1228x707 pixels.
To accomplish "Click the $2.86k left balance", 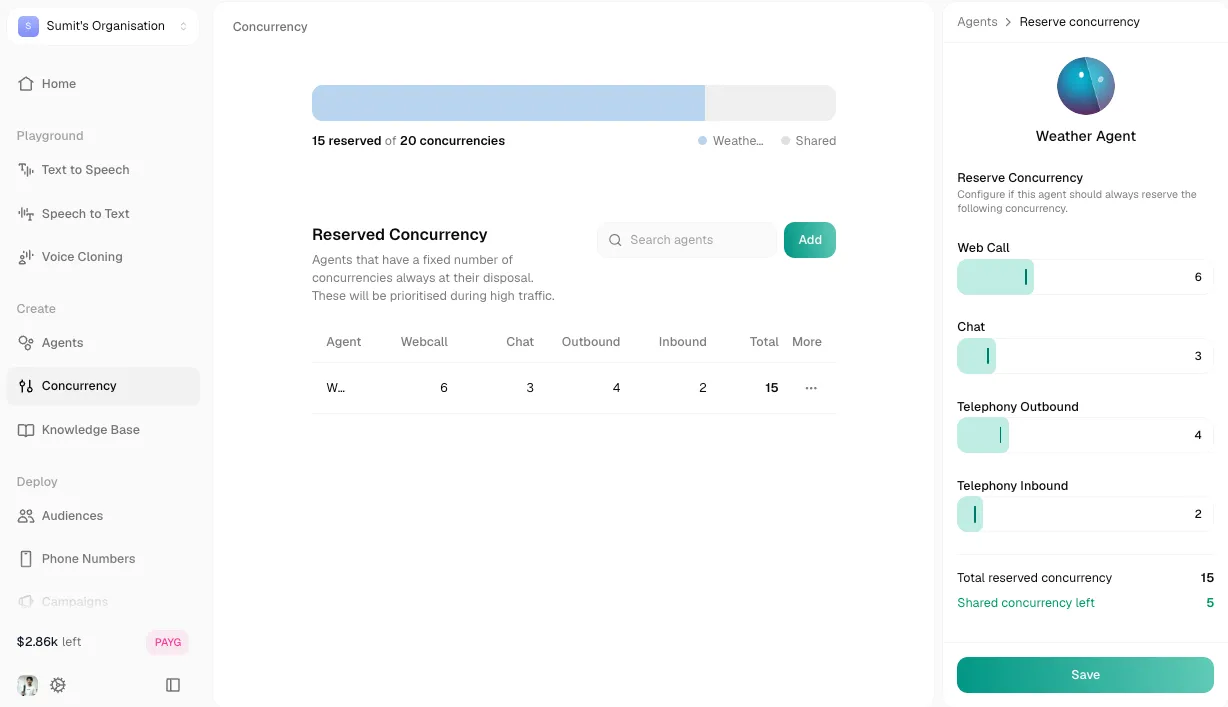I will (49, 642).
